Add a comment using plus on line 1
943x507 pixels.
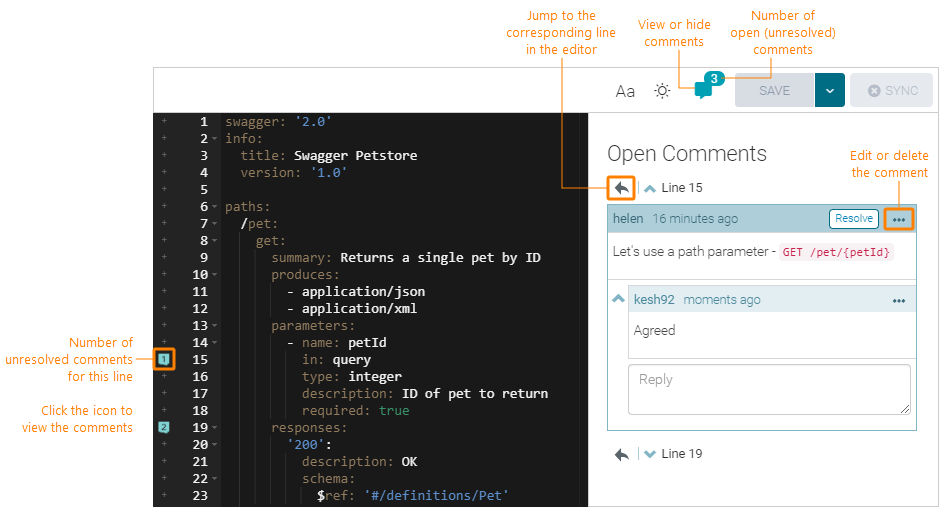(x=164, y=122)
